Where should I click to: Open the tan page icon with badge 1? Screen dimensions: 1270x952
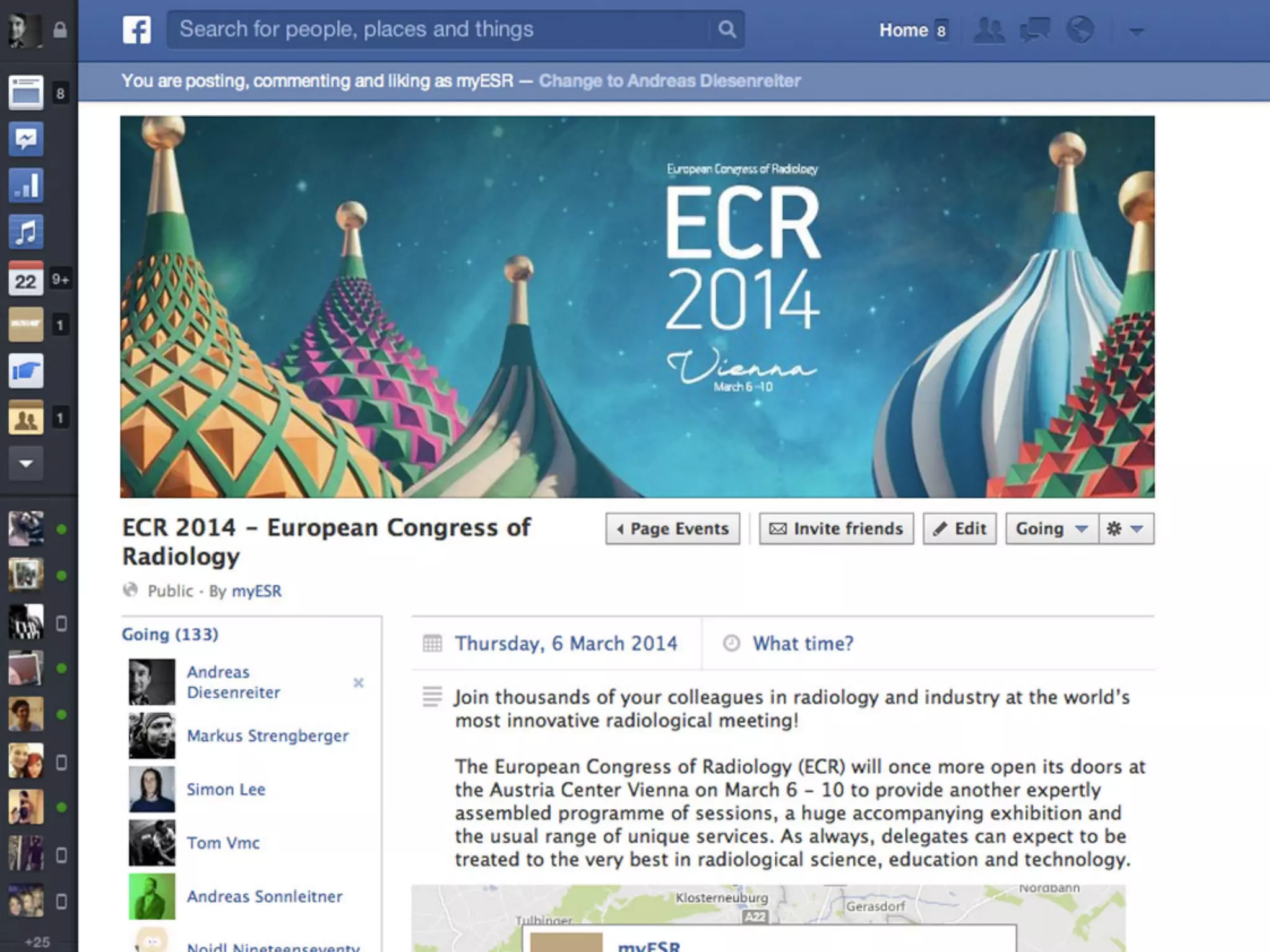coord(26,324)
